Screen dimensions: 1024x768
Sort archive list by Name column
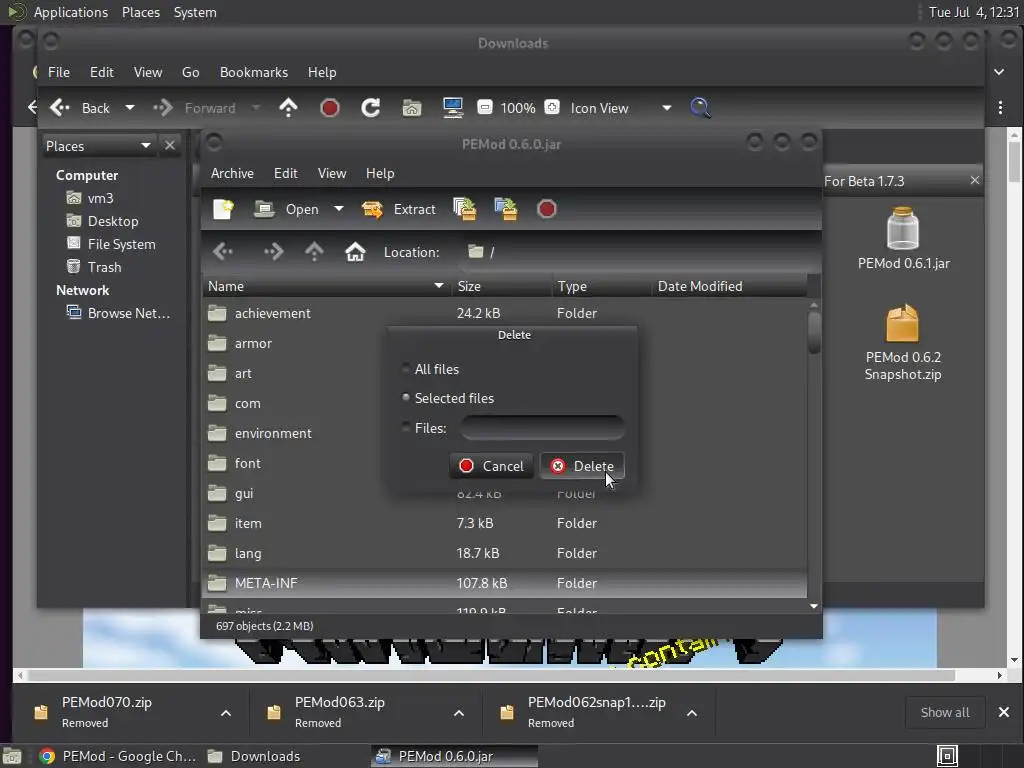coord(327,286)
